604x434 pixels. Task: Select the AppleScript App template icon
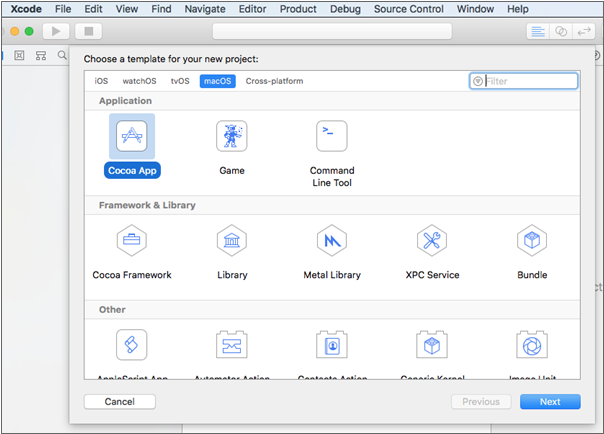click(x=132, y=345)
